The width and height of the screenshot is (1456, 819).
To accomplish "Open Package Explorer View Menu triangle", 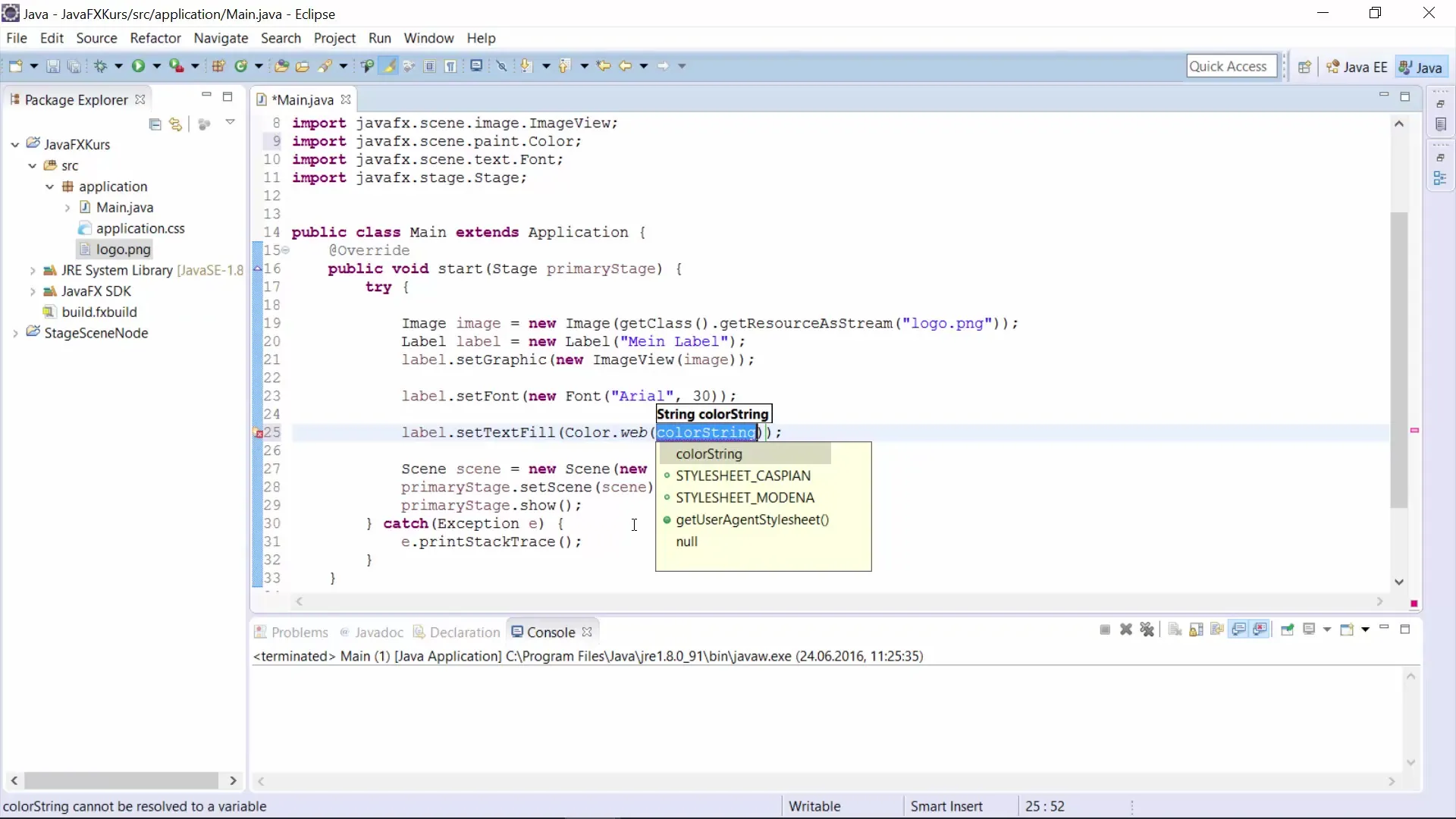I will point(230,123).
